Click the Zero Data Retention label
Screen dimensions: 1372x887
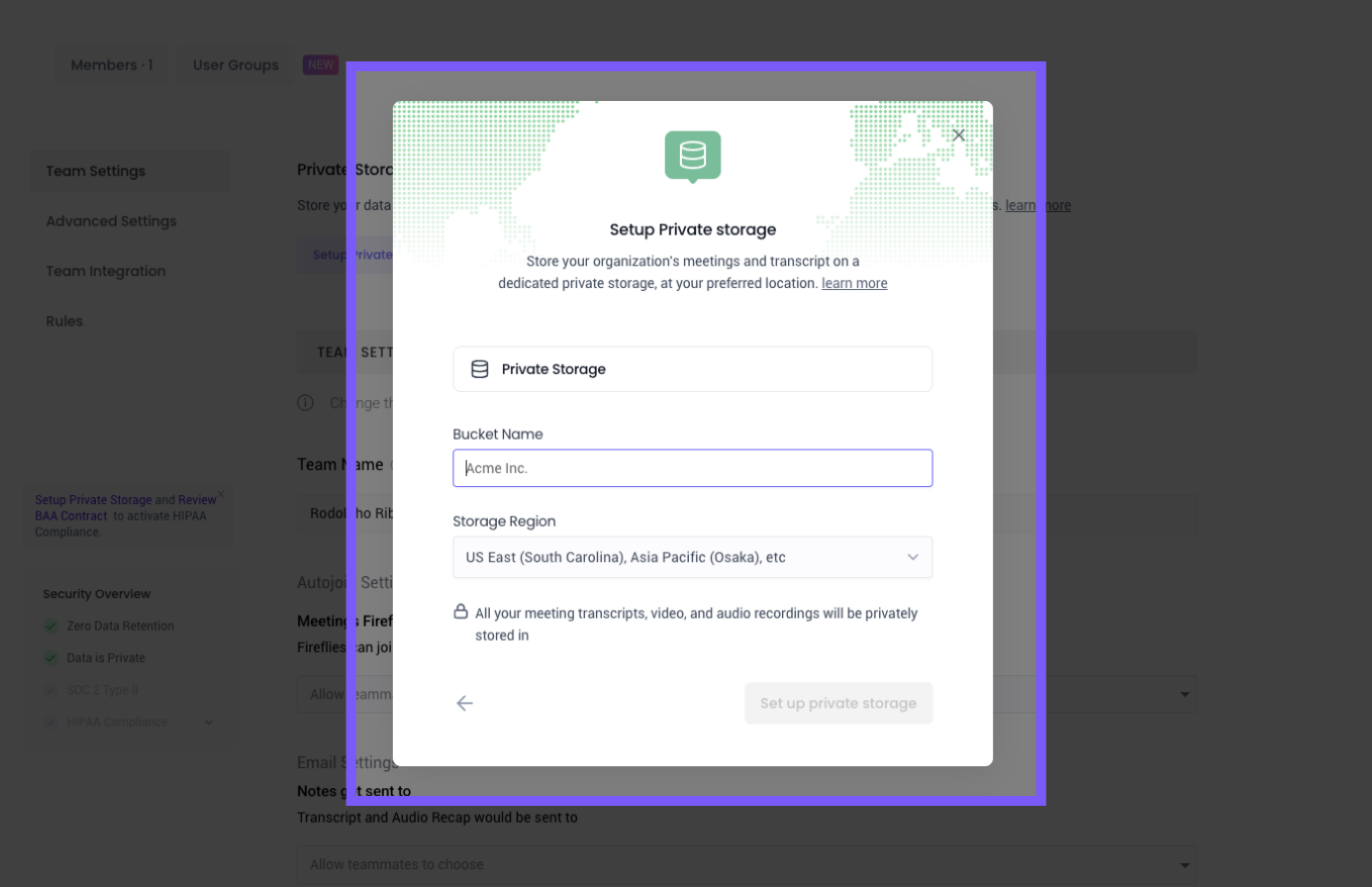point(121,626)
